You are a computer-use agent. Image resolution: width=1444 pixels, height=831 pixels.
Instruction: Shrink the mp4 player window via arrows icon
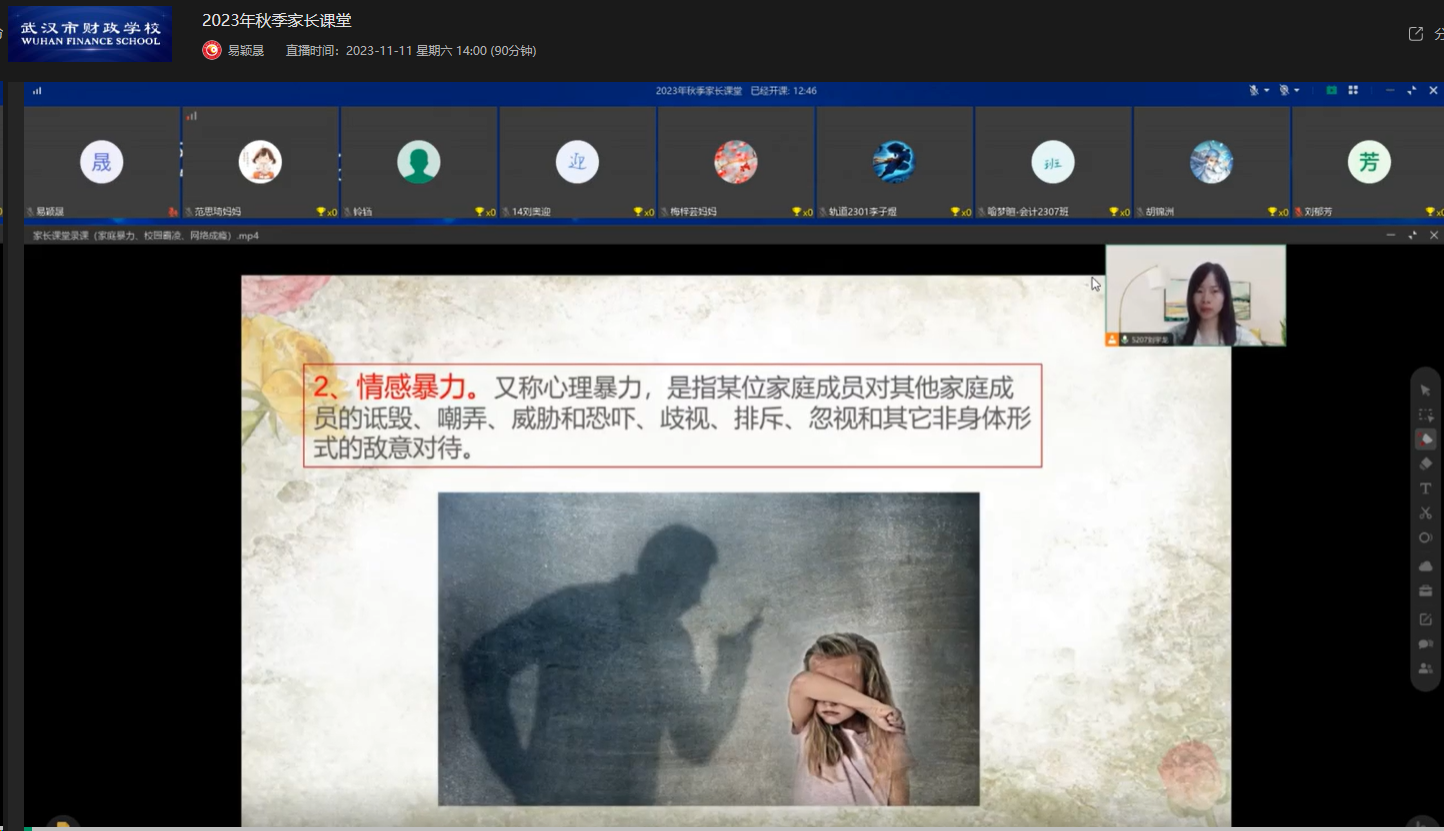1412,235
